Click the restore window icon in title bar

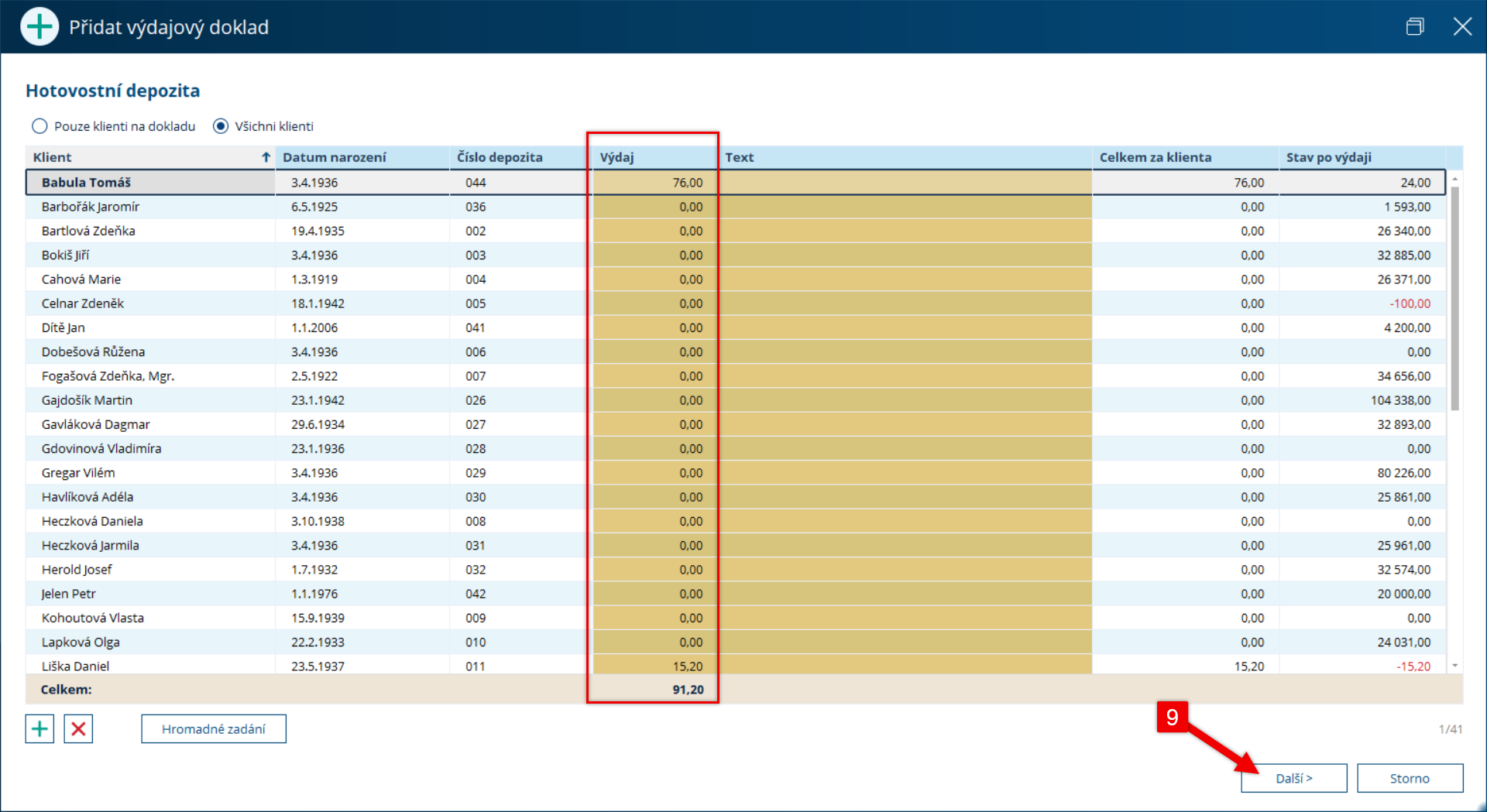tap(1415, 27)
